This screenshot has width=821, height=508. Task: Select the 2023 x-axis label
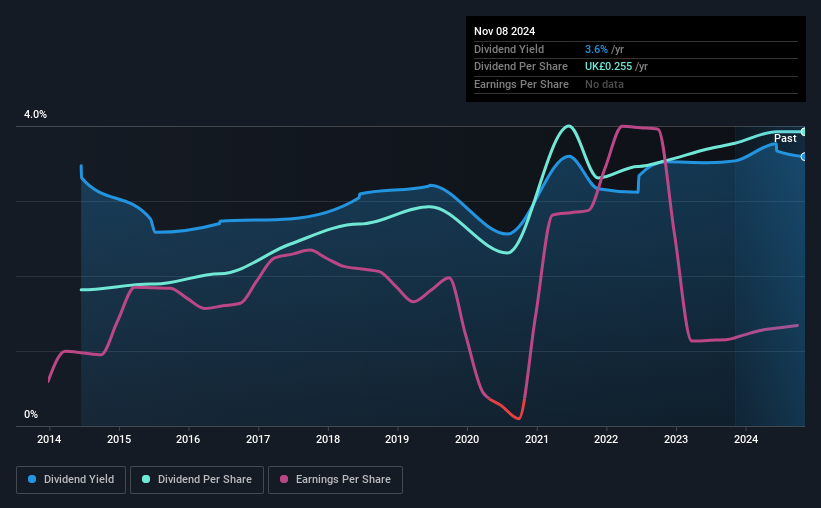tap(675, 439)
